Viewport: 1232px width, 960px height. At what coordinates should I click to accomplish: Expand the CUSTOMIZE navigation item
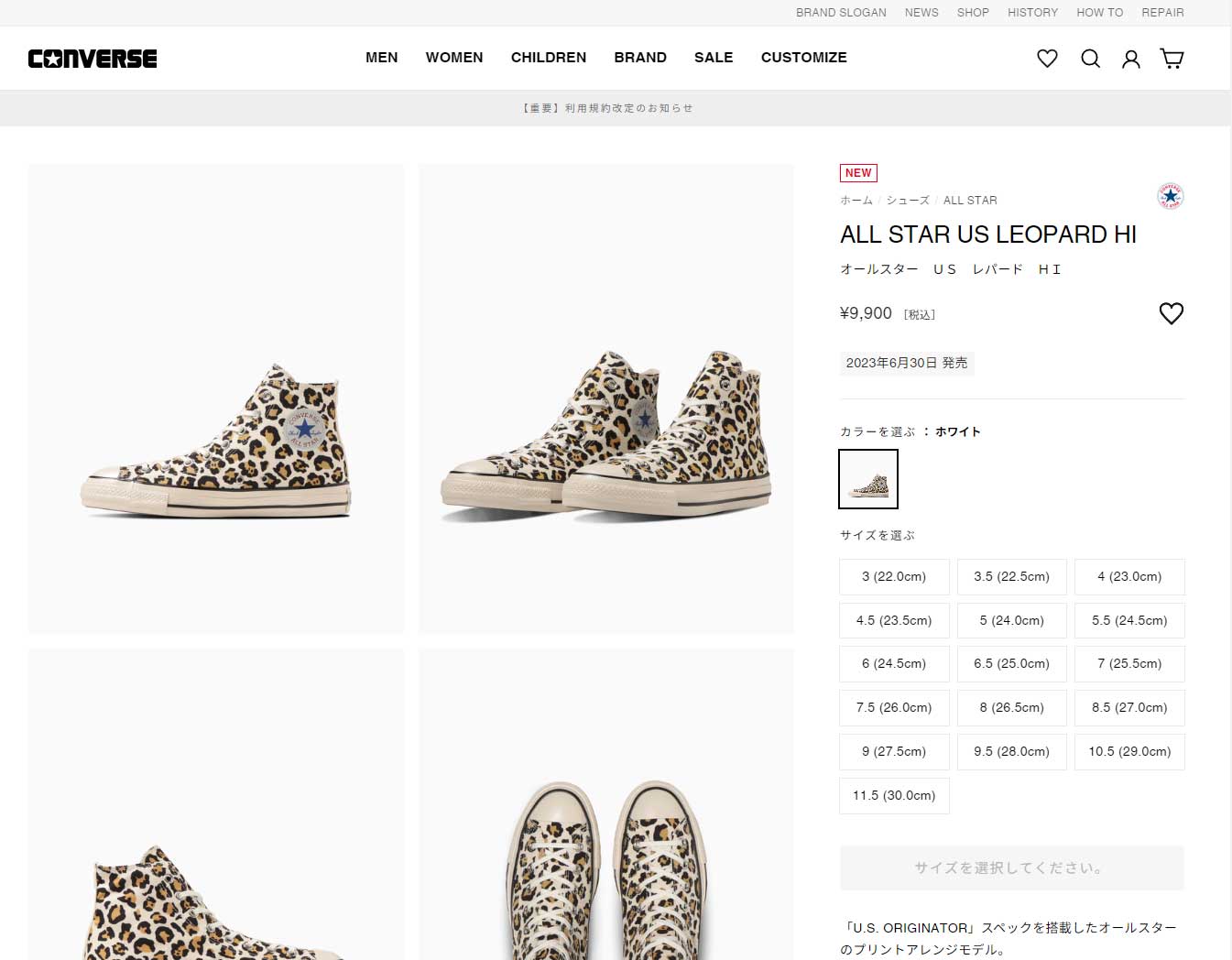tap(804, 57)
